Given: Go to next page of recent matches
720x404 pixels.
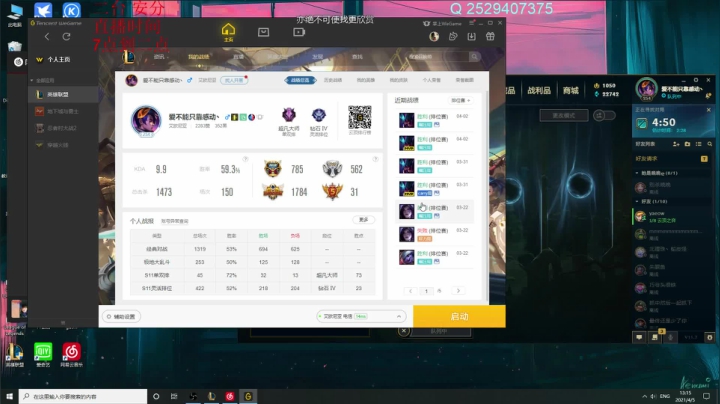Looking at the screenshot, I should click(458, 291).
